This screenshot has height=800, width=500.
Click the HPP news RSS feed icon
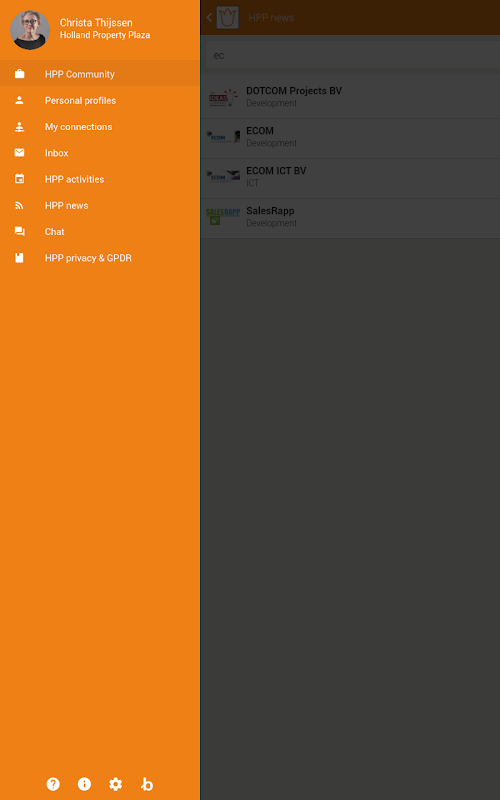[19, 205]
